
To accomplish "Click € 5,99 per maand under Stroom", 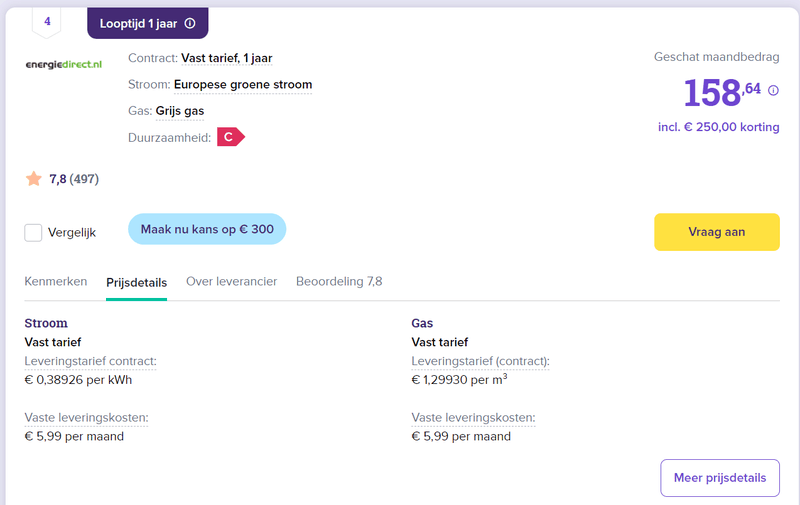I will (74, 437).
